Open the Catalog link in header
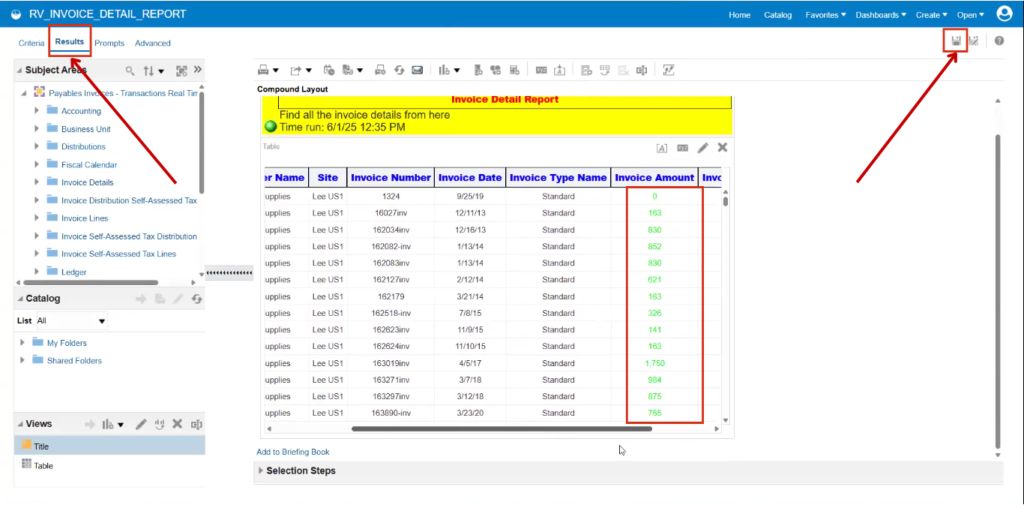The image size is (1024, 505). point(778,14)
